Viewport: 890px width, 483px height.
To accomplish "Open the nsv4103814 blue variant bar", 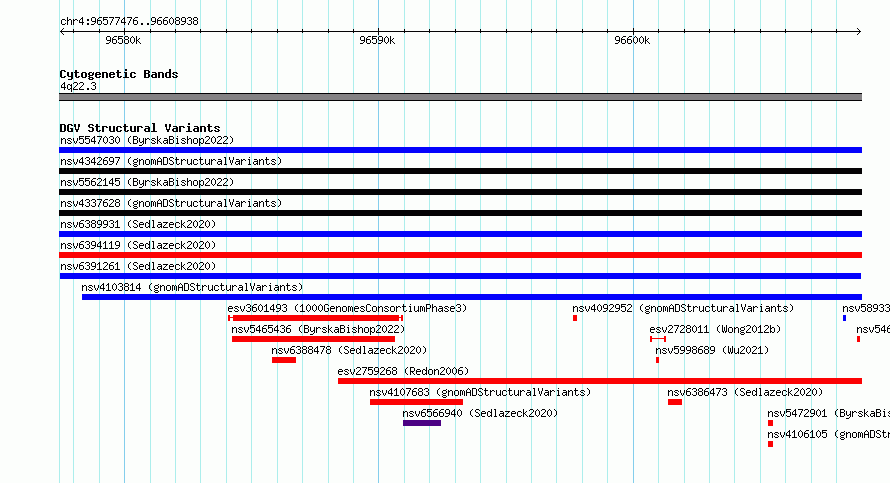I will 472,297.
